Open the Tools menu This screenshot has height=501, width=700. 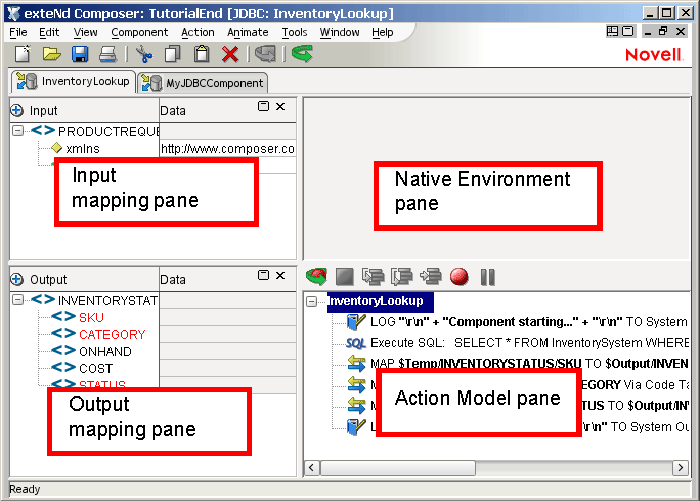[294, 32]
